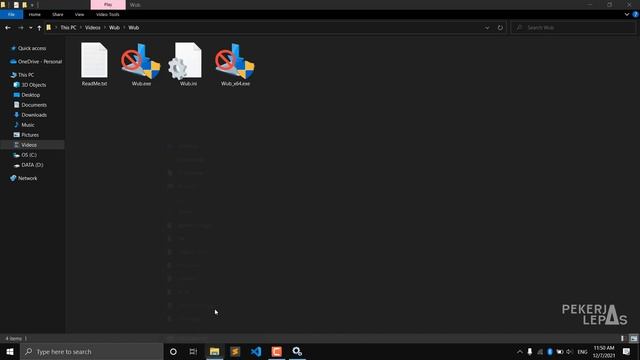
Task: Open Pictures folder in sidebar
Action: pyautogui.click(x=30, y=135)
